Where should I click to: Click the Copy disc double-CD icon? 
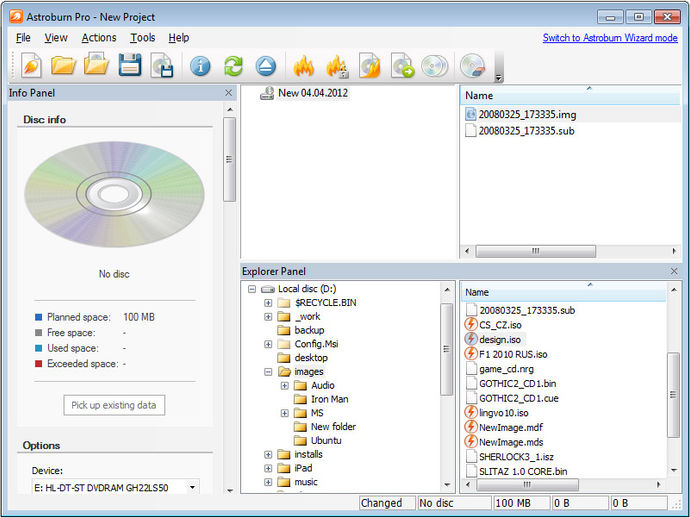(434, 66)
